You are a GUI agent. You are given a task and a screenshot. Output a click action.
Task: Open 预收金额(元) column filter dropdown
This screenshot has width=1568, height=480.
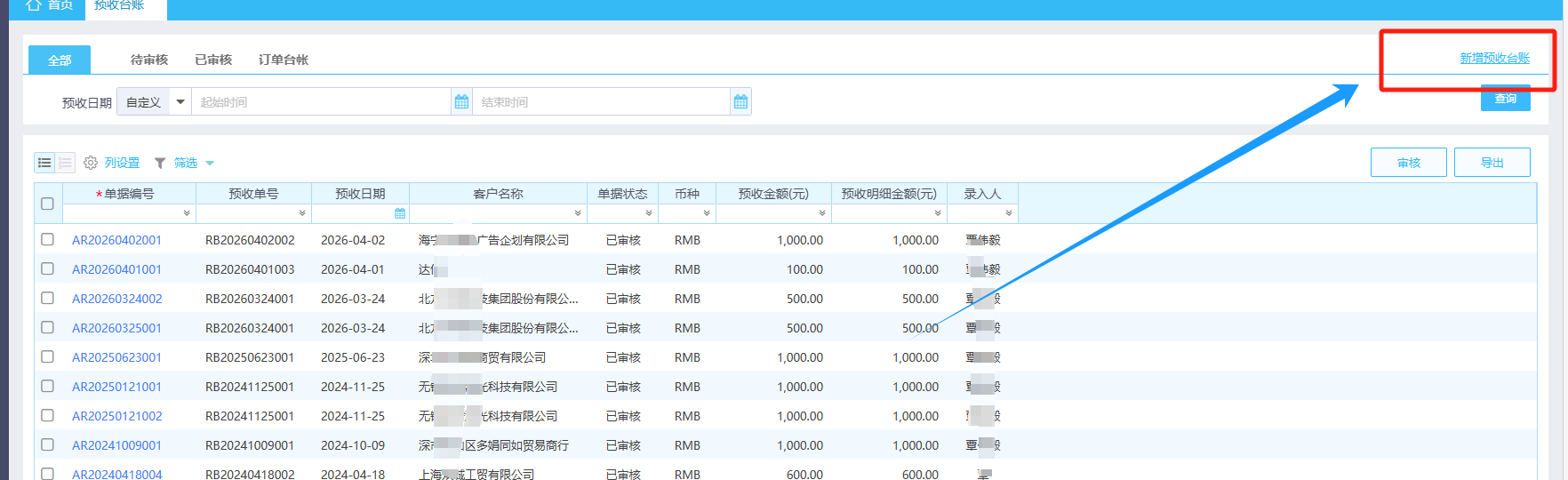(x=822, y=213)
